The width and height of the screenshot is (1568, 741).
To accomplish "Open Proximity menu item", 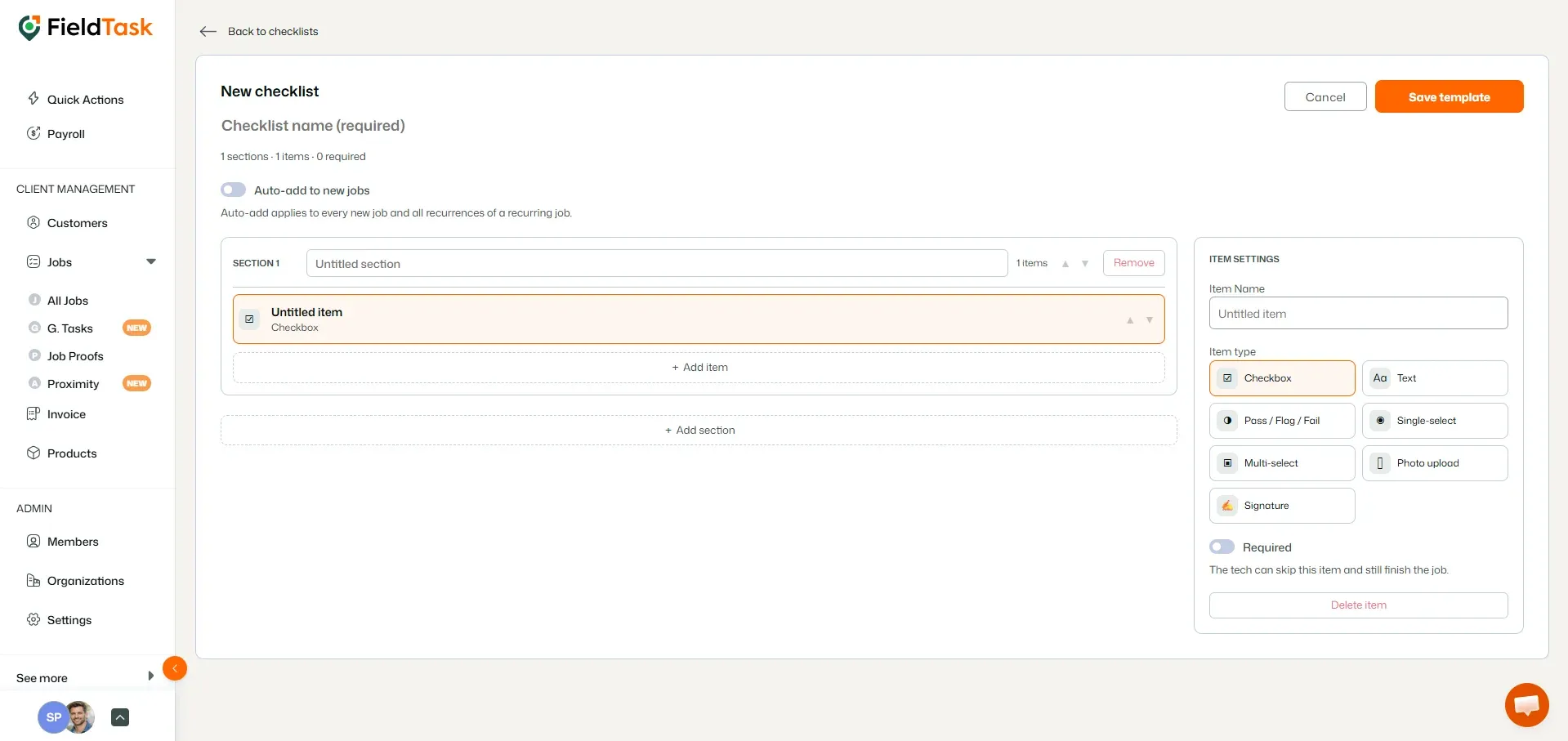I will coord(74,383).
